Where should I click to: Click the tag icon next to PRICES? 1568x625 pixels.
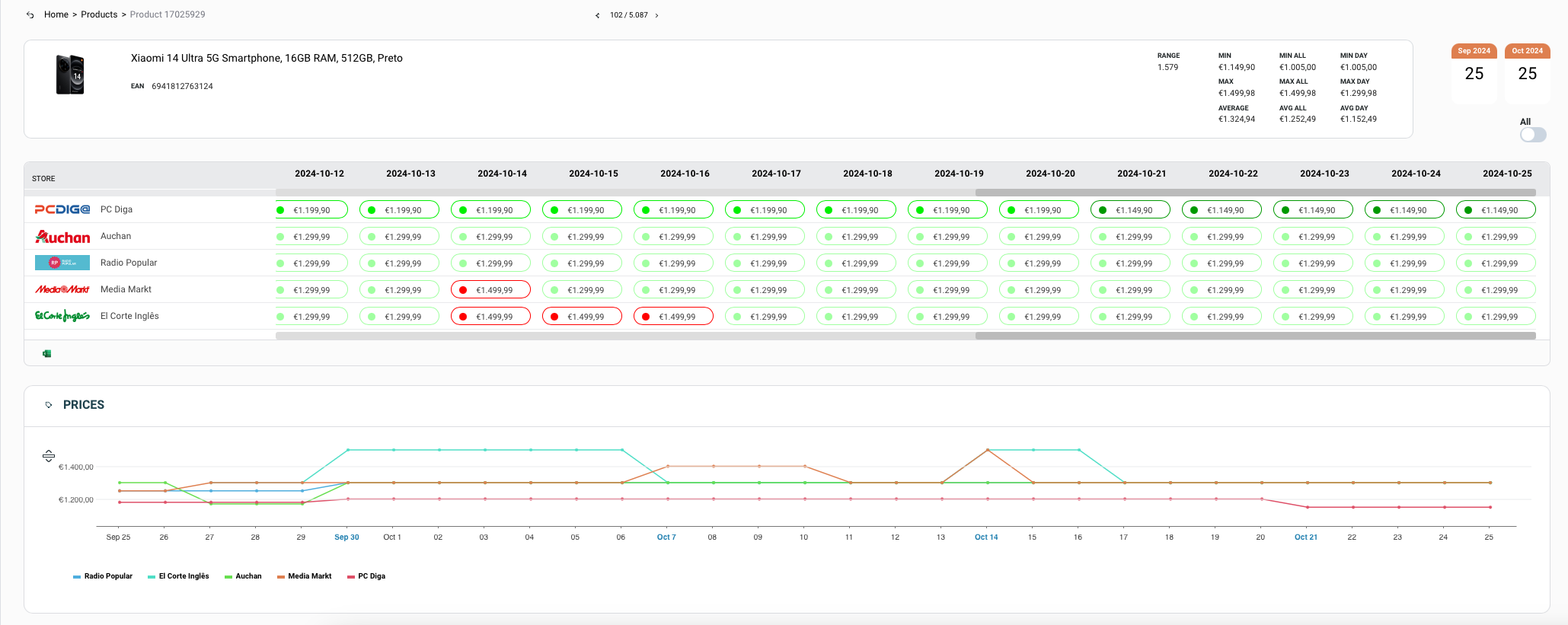click(x=49, y=405)
